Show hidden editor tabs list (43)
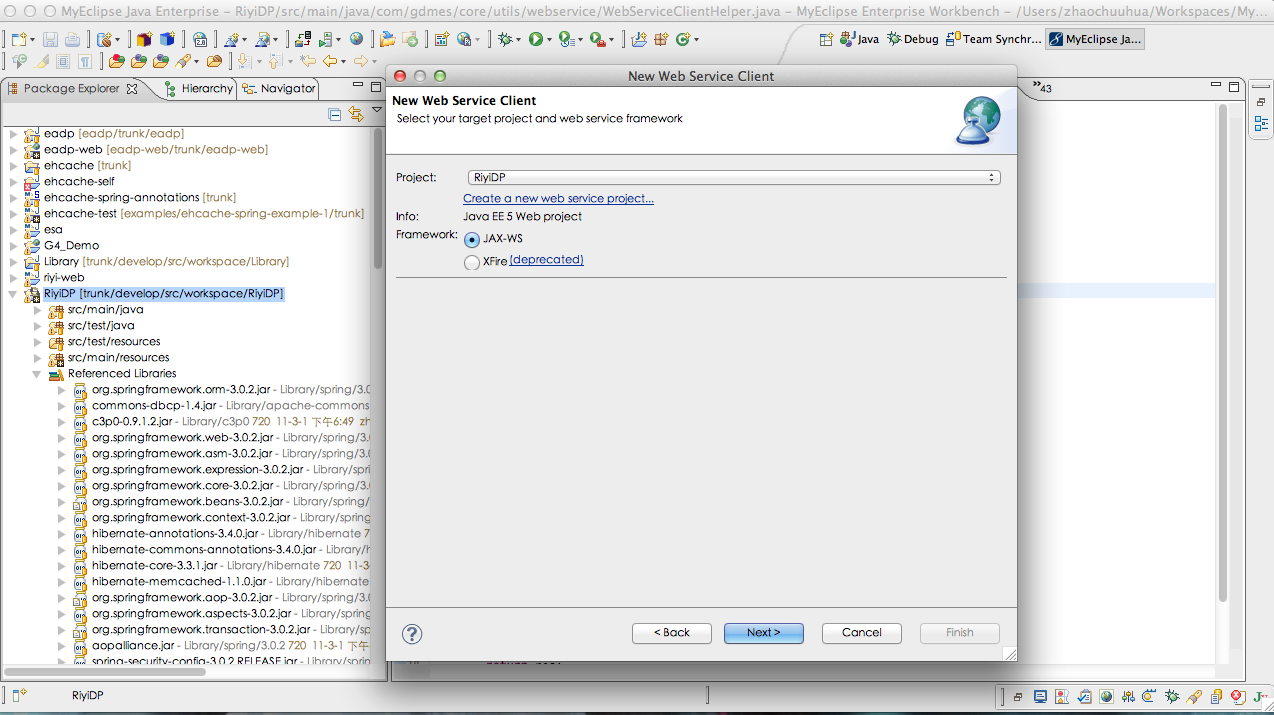 click(x=1042, y=87)
